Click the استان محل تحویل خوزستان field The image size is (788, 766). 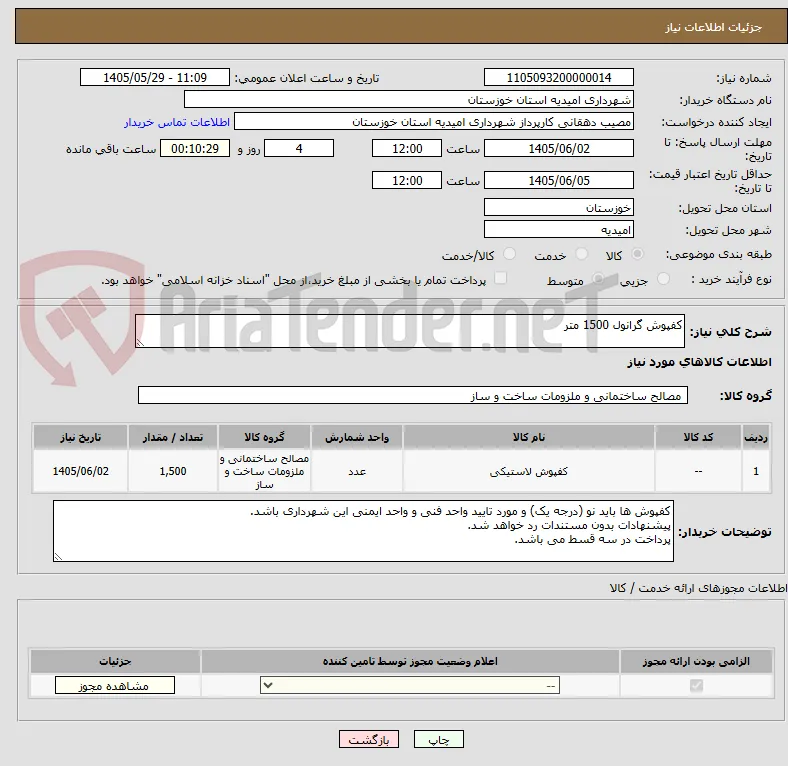point(559,208)
